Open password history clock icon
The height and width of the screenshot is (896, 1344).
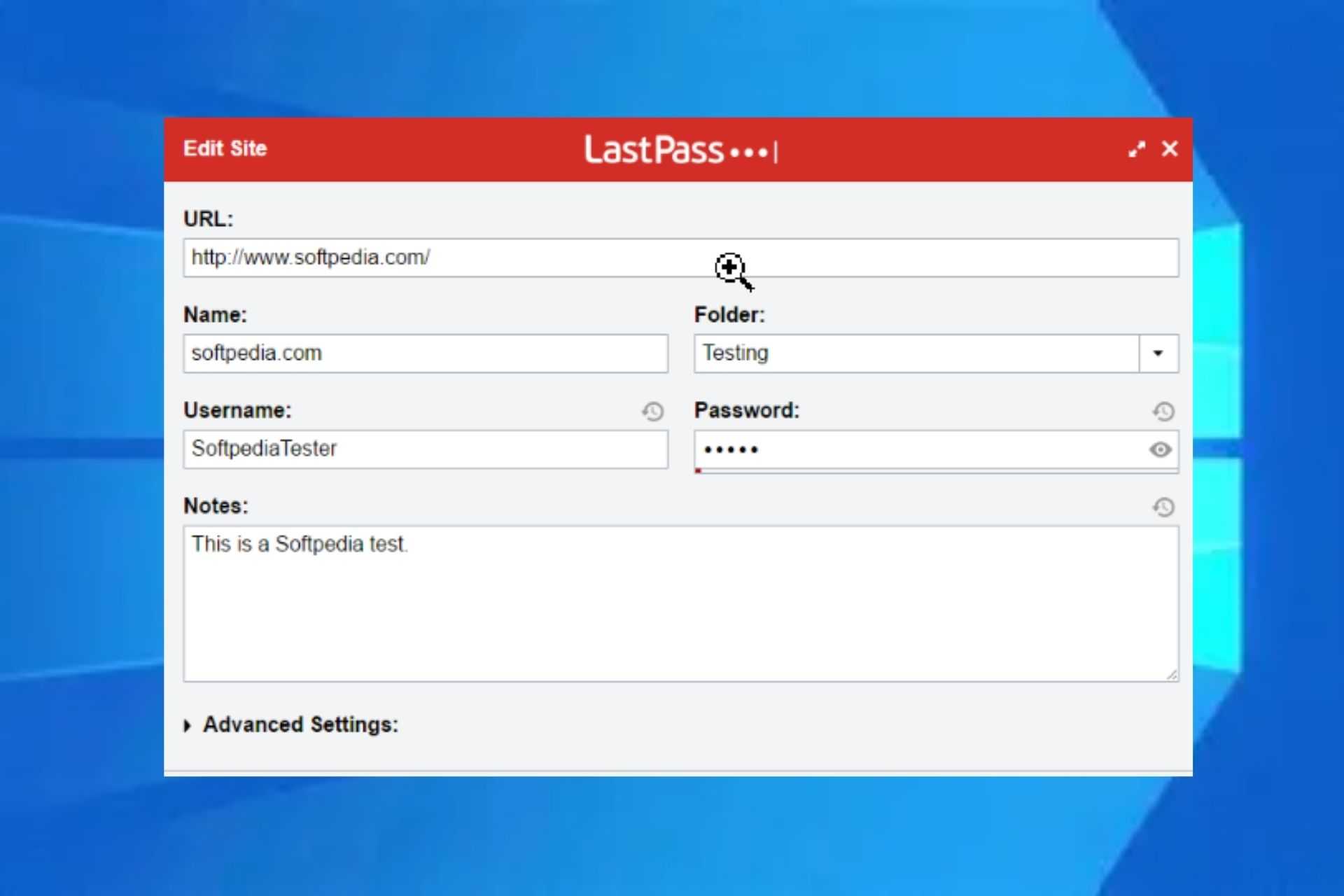pos(1163,411)
